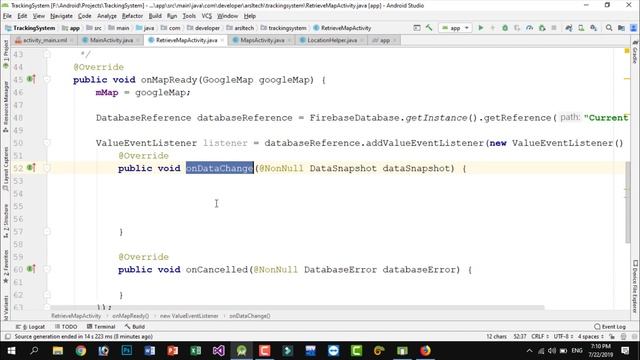Open the Terminal tool window
640x360 pixels.
point(101,327)
